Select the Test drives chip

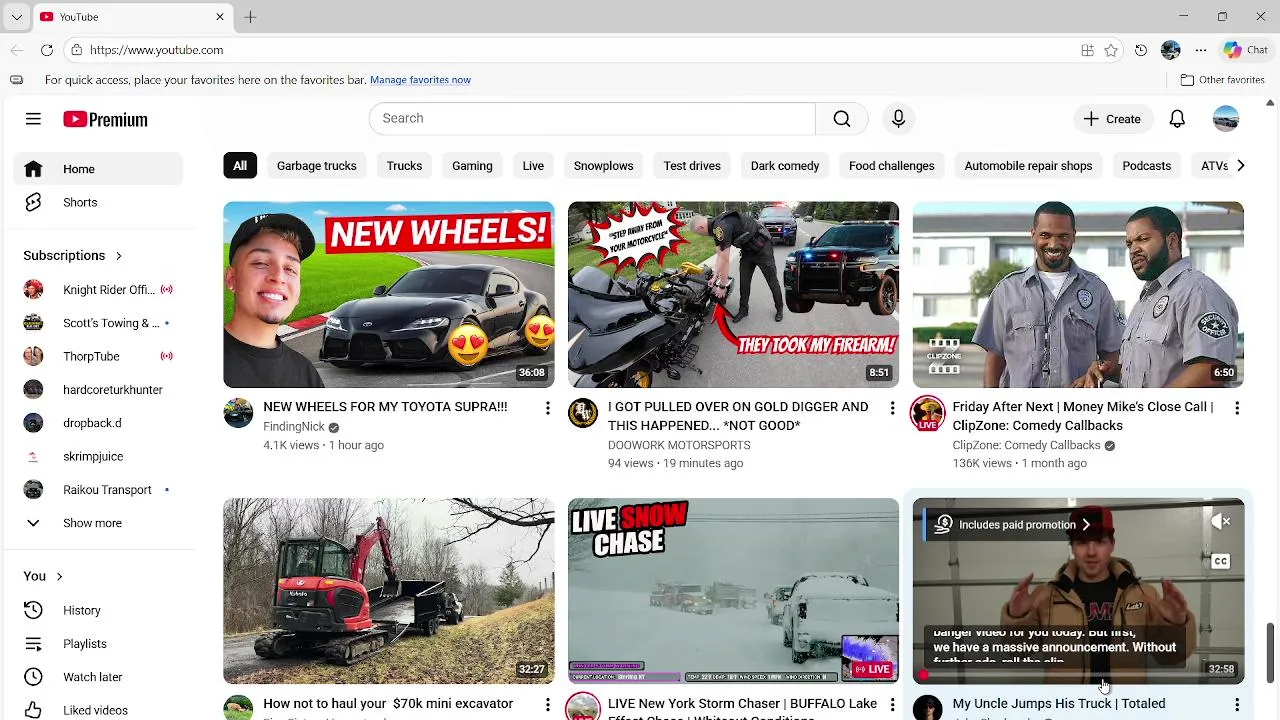point(692,166)
